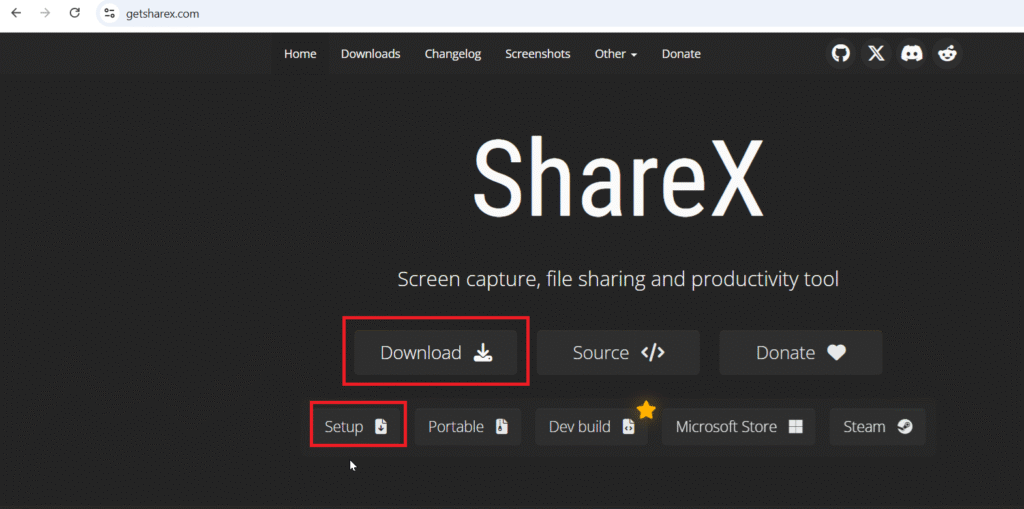Open the X (Twitter) icon link
The image size is (1024, 509).
pos(876,54)
